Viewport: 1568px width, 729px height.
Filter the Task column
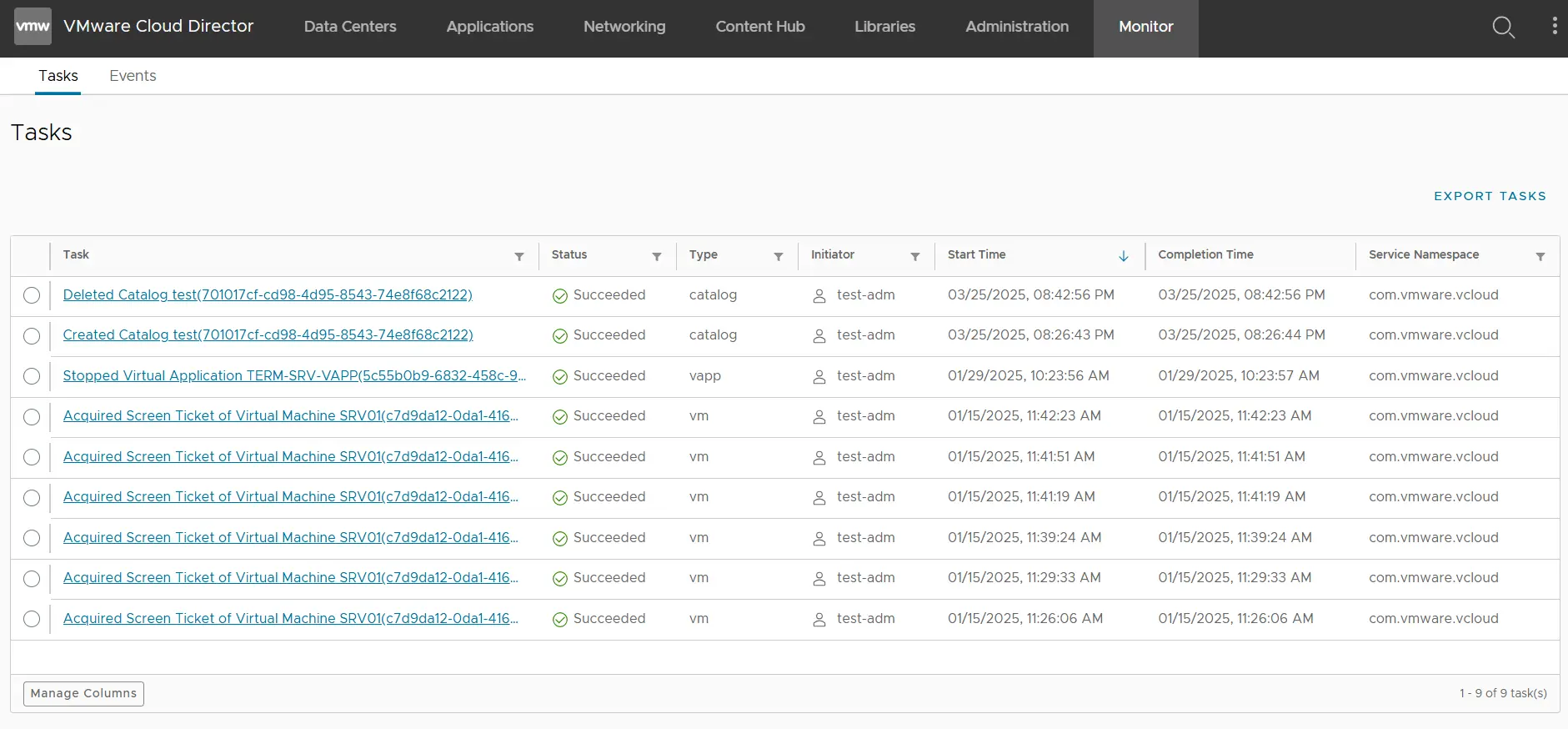point(519,256)
